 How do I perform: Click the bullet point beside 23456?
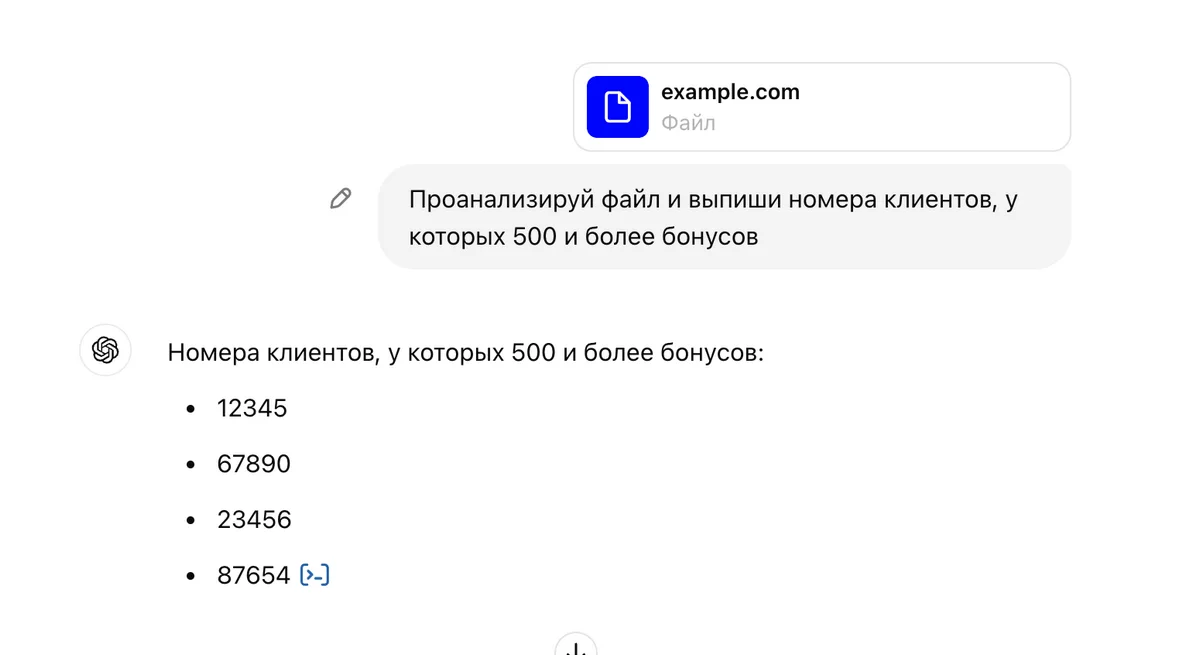pos(190,521)
